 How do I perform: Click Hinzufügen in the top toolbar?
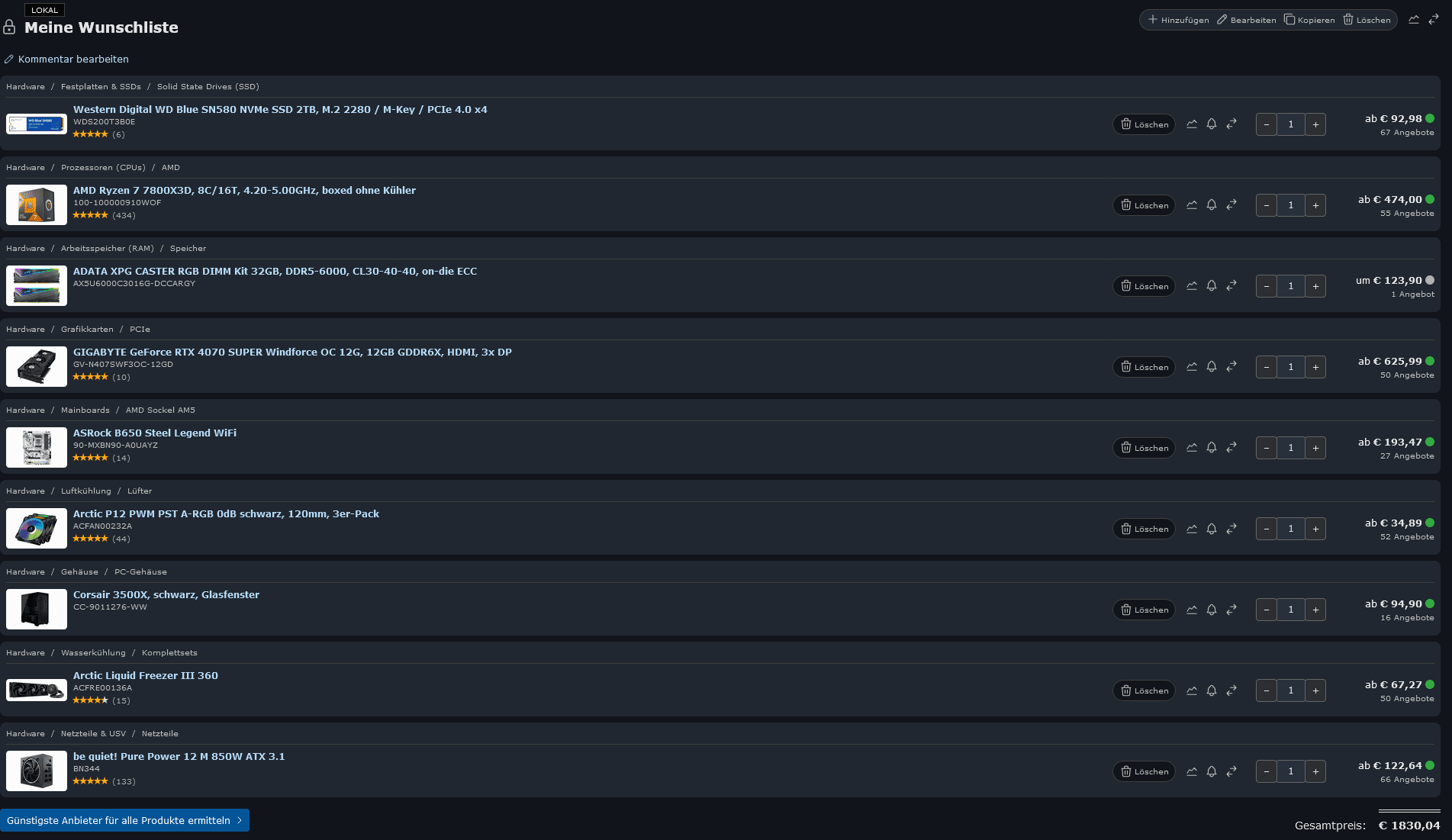pyautogui.click(x=1179, y=20)
